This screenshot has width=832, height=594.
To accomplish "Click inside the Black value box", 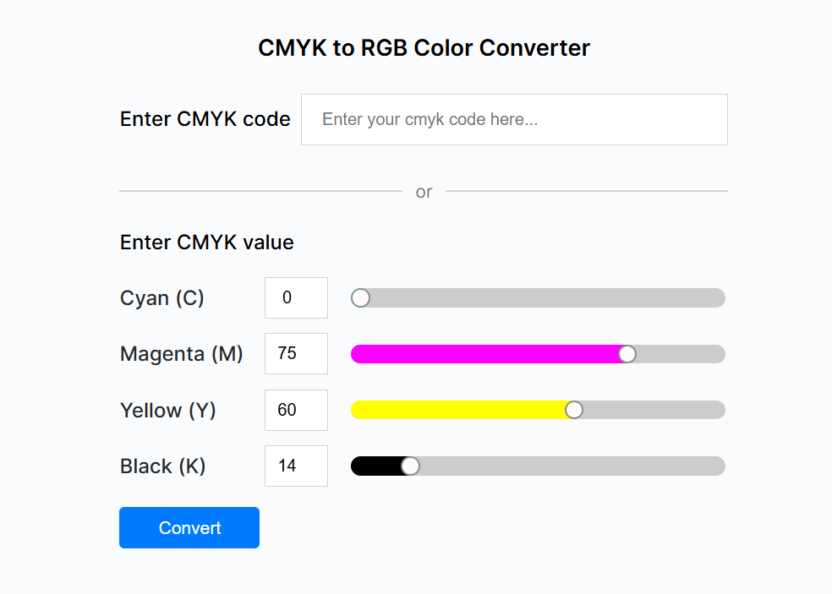I will (295, 466).
